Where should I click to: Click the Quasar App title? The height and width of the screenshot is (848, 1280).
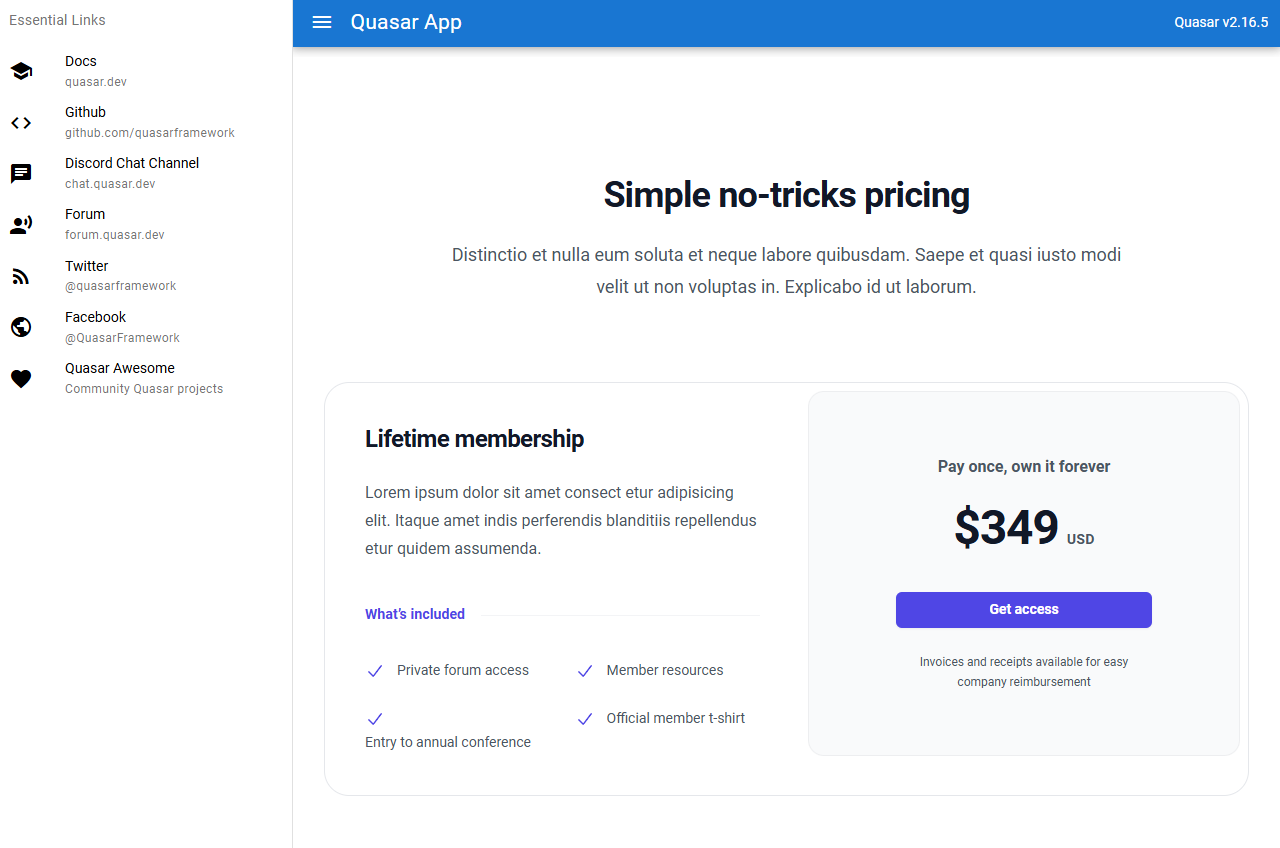pos(406,22)
